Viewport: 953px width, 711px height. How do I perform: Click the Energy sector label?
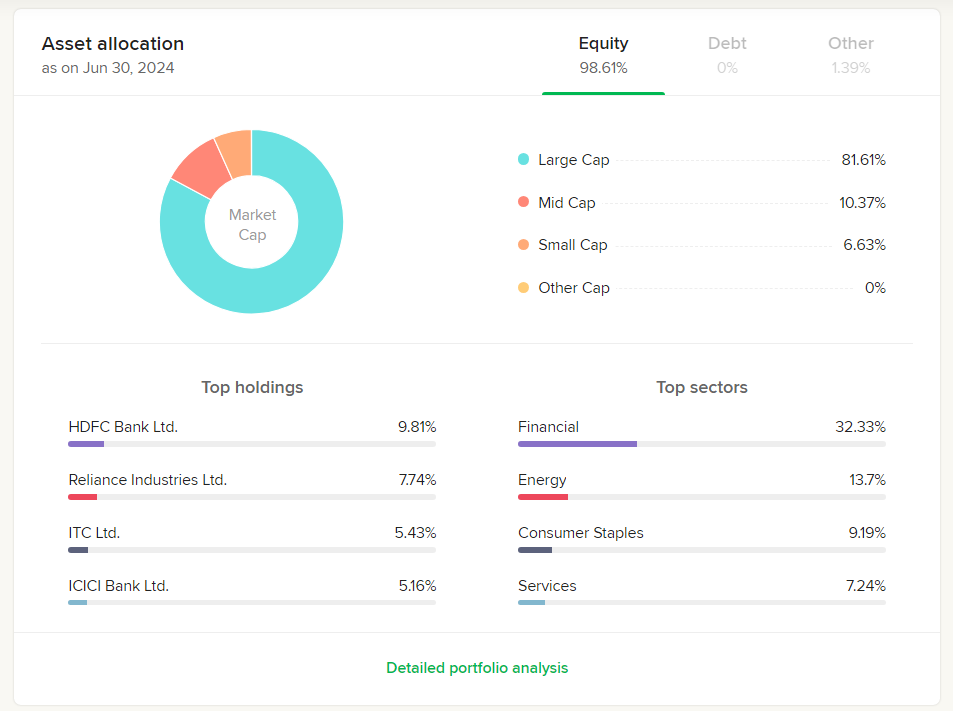(x=542, y=480)
